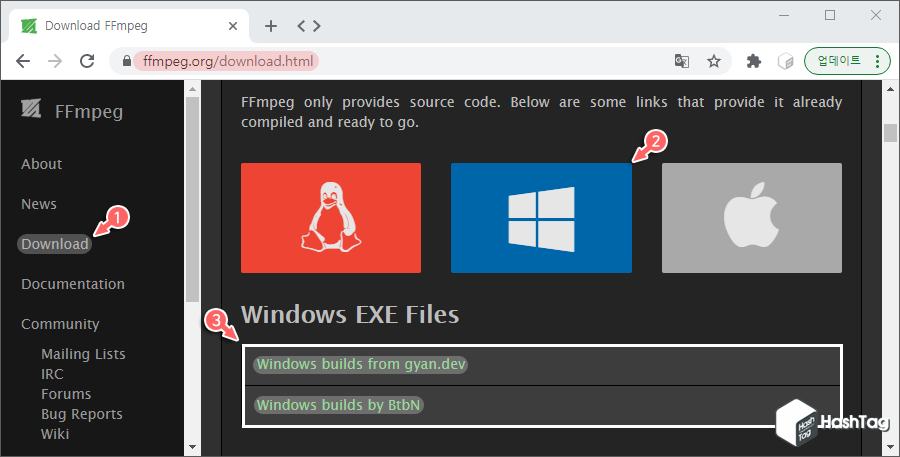Click sidebar scrollbar up arrow
This screenshot has height=457, width=900.
(x=192, y=89)
